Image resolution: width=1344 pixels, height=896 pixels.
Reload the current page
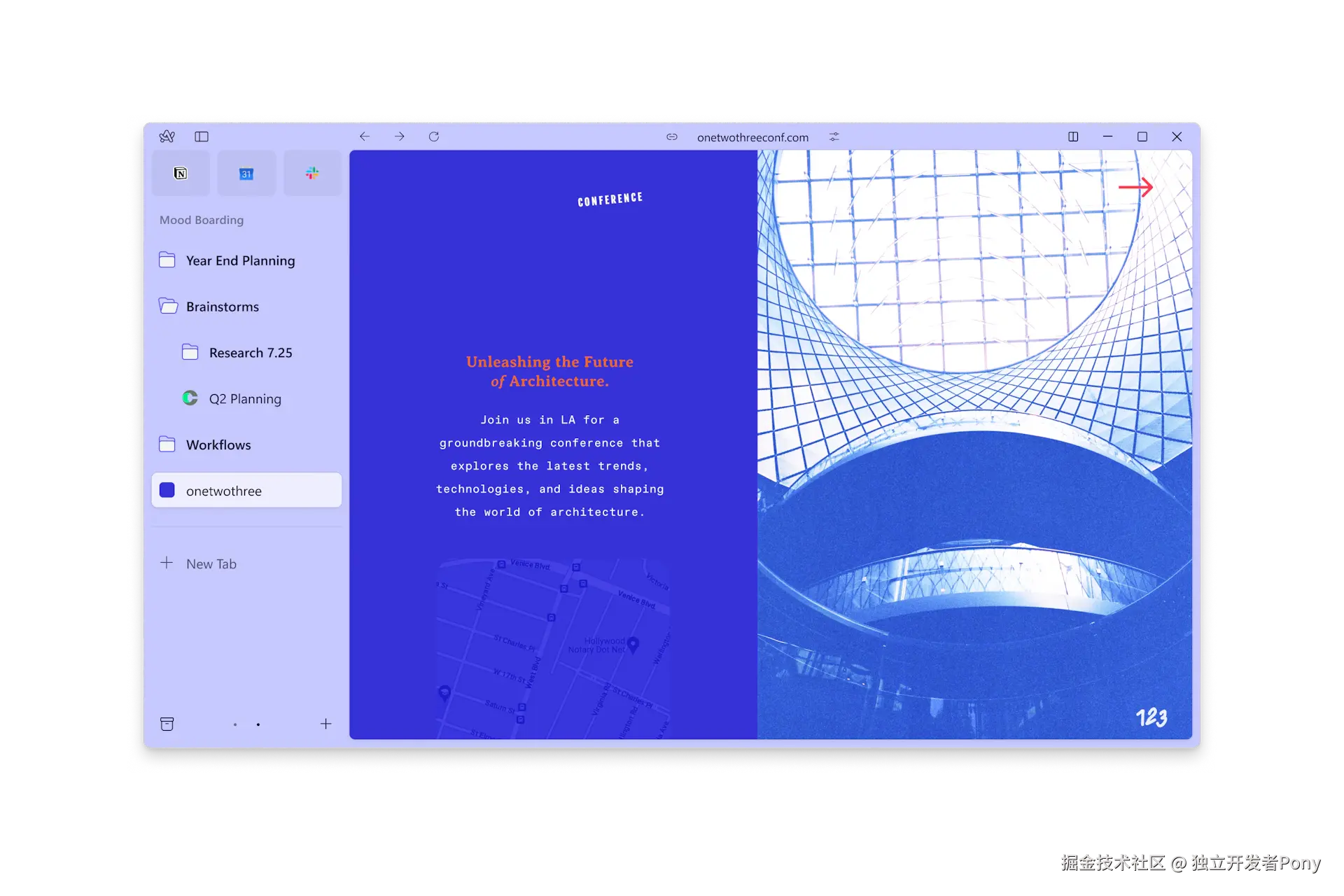[x=434, y=136]
